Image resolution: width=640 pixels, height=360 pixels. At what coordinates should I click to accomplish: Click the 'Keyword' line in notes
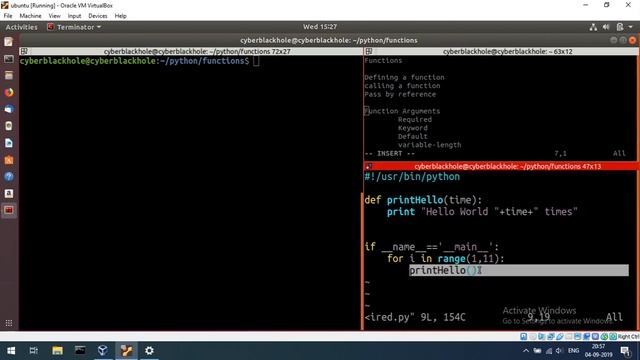tap(413, 128)
